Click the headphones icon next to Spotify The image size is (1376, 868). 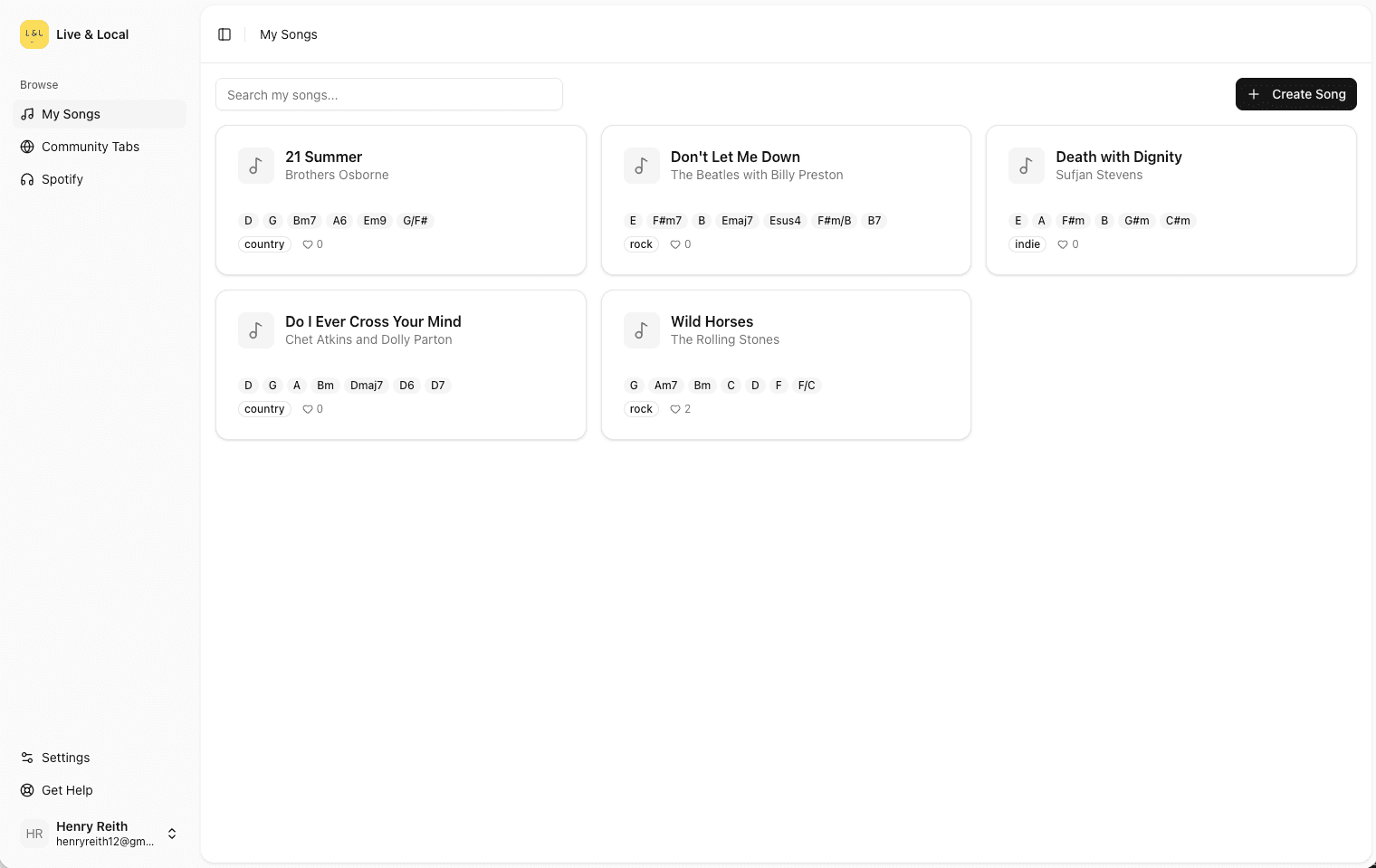(x=26, y=179)
